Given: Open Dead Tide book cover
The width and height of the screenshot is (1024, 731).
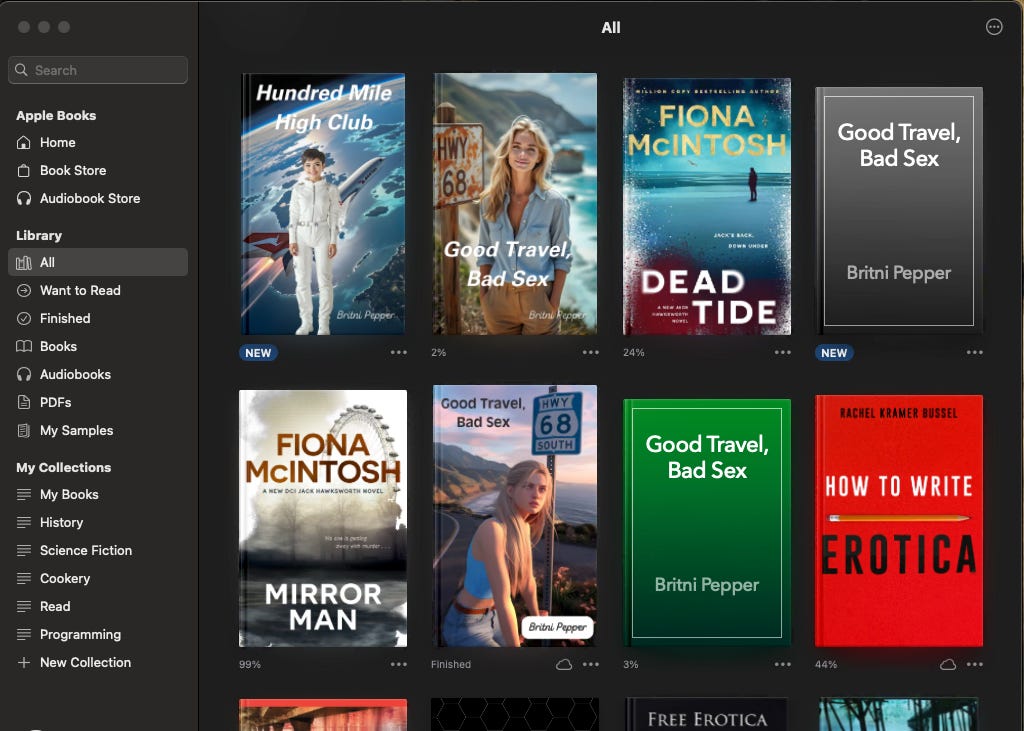Looking at the screenshot, I should 707,206.
